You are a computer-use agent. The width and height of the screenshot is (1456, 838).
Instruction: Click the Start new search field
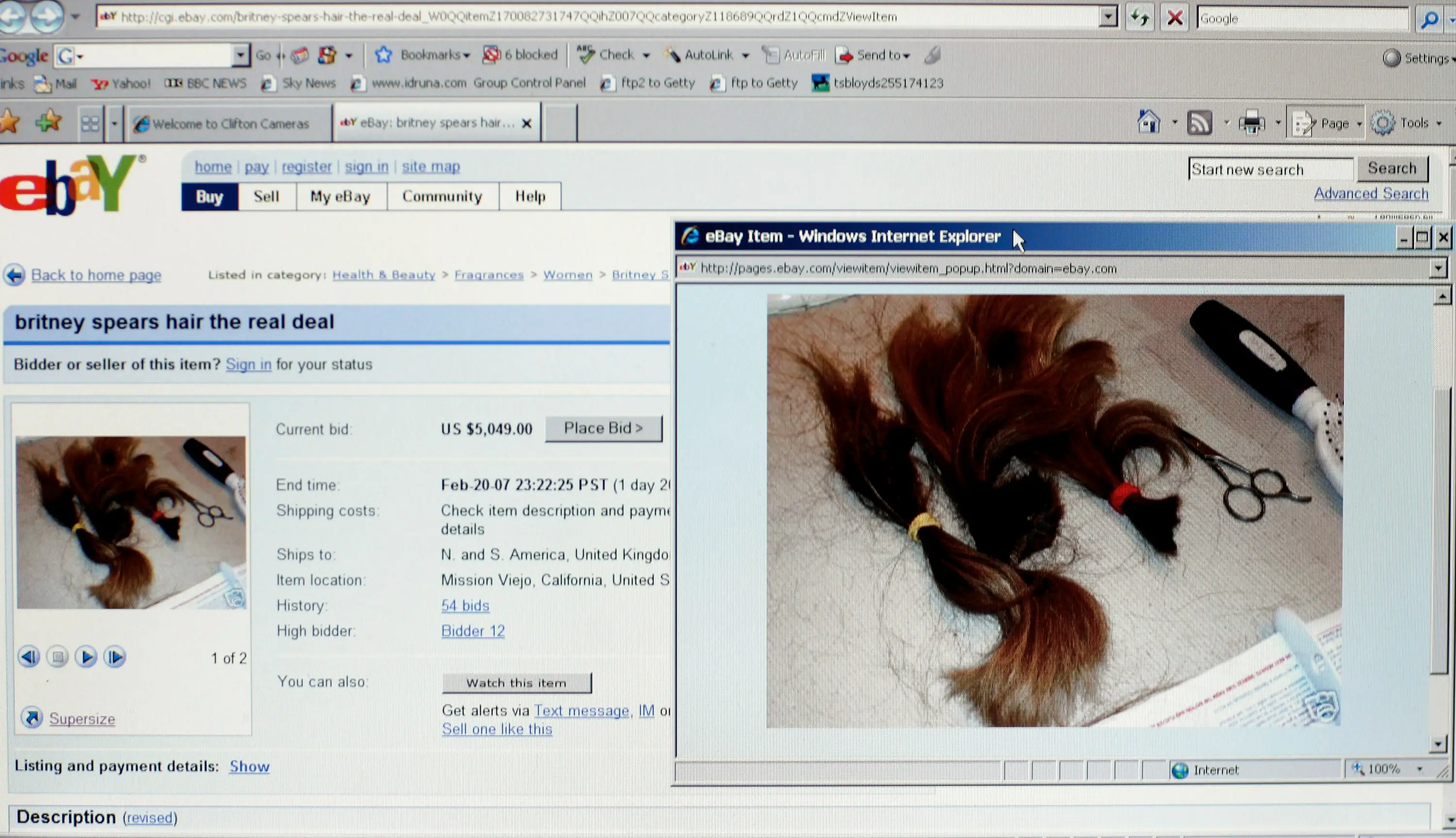pyautogui.click(x=1271, y=169)
